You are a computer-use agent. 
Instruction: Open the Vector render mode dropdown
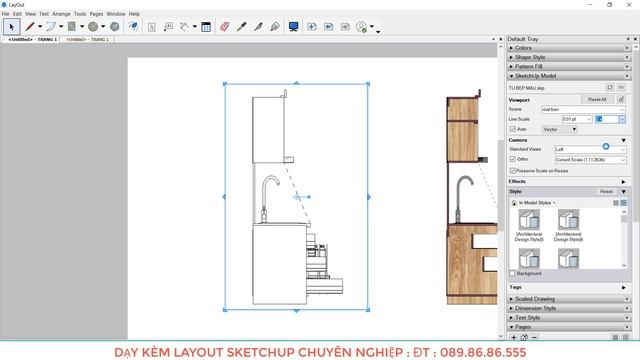point(559,129)
